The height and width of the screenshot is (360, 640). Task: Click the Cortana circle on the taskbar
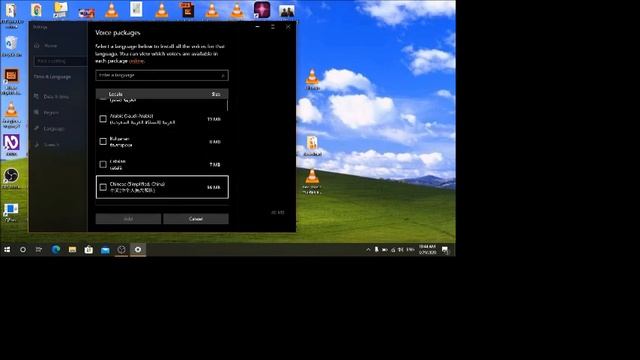click(x=23, y=249)
